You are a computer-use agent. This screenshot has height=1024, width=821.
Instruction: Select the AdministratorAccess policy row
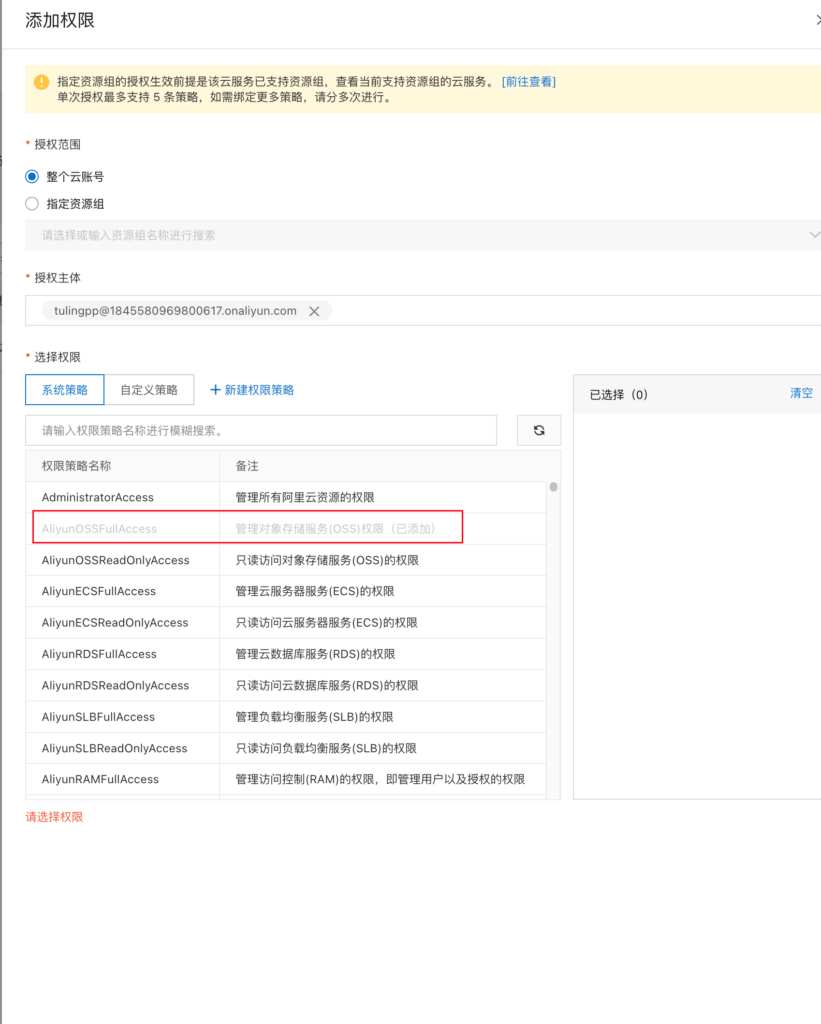click(x=98, y=497)
